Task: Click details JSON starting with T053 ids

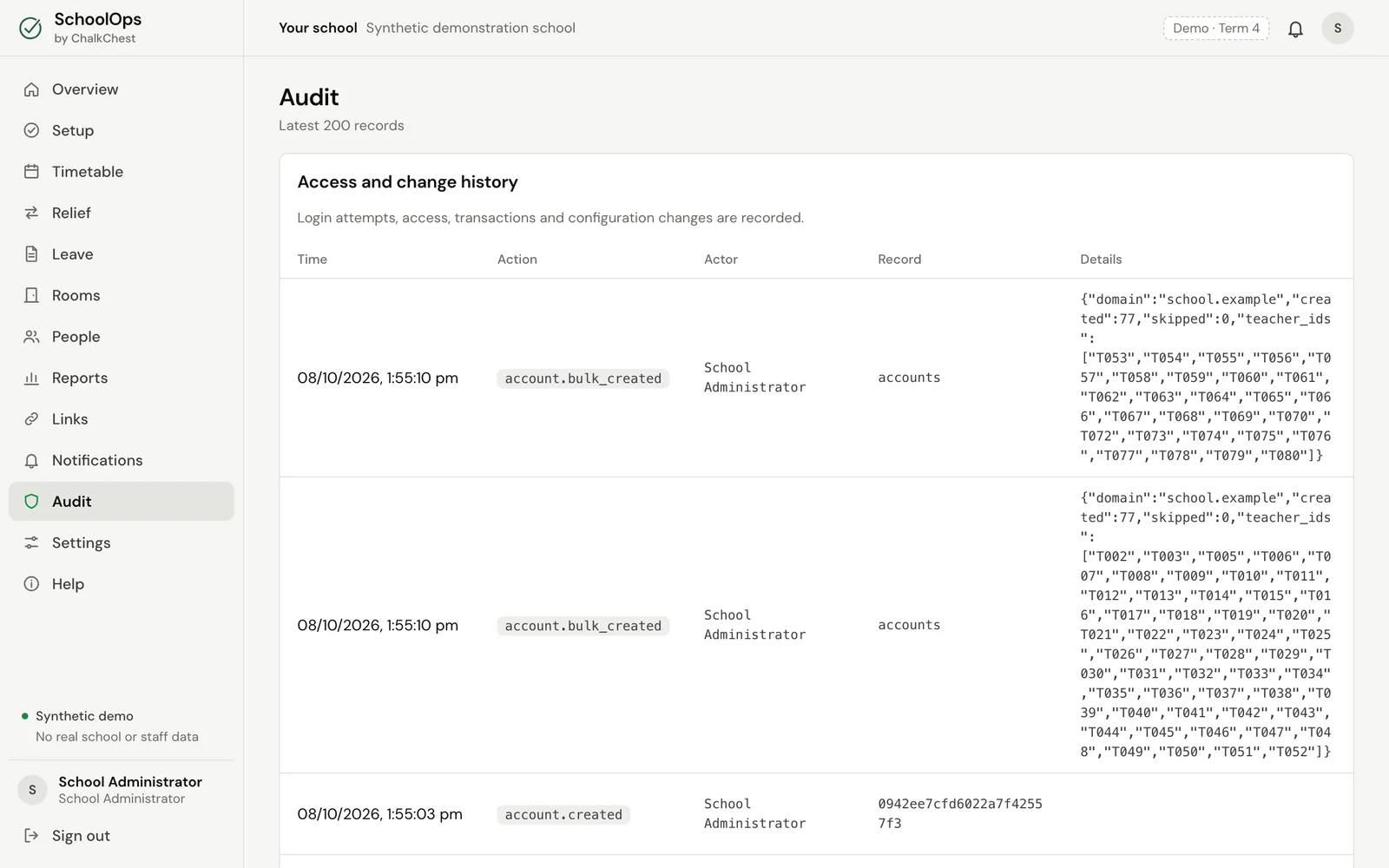Action: (1206, 378)
